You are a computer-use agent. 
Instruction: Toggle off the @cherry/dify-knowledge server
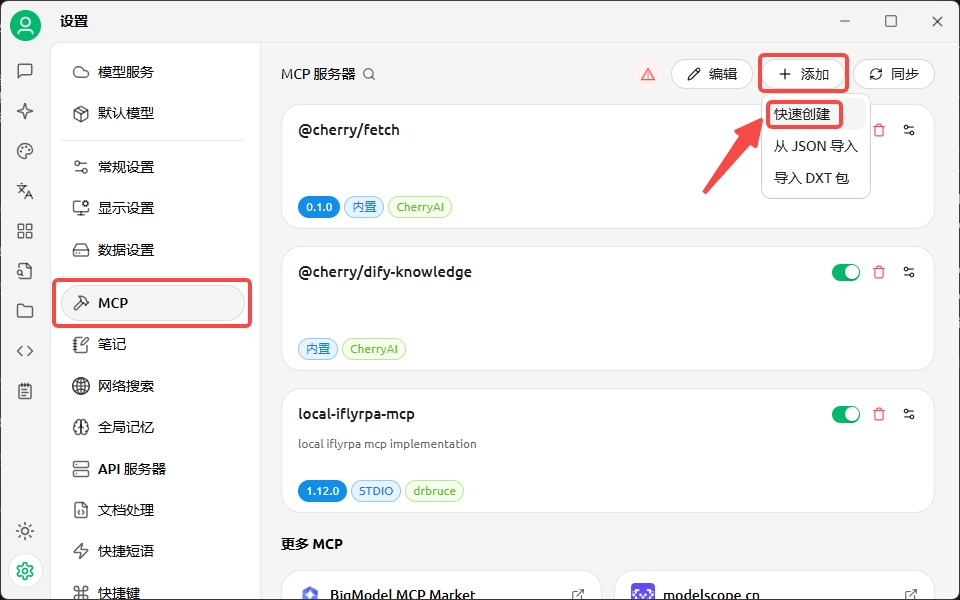tap(846, 272)
